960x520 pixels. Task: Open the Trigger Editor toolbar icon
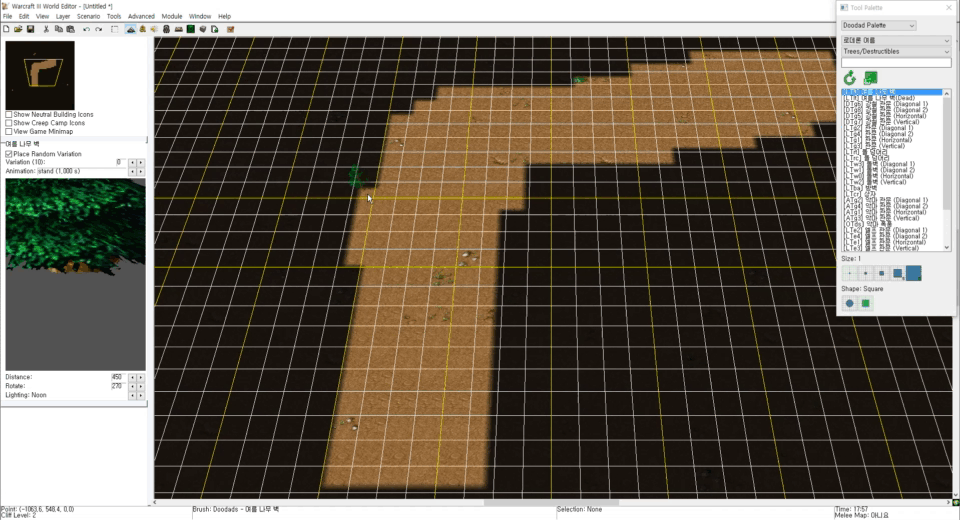(143, 29)
